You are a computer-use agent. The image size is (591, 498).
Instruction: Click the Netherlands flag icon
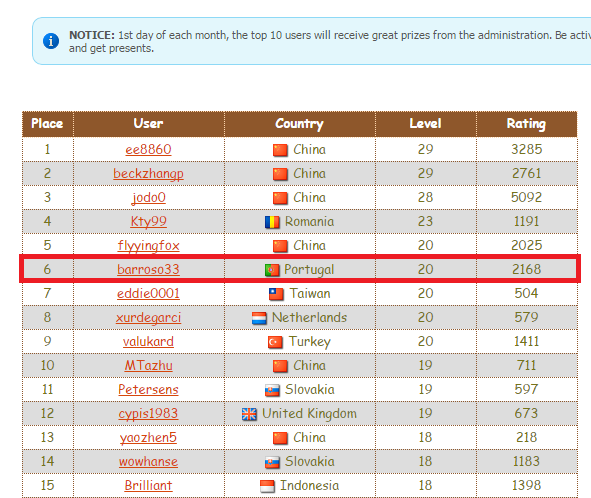(259, 318)
